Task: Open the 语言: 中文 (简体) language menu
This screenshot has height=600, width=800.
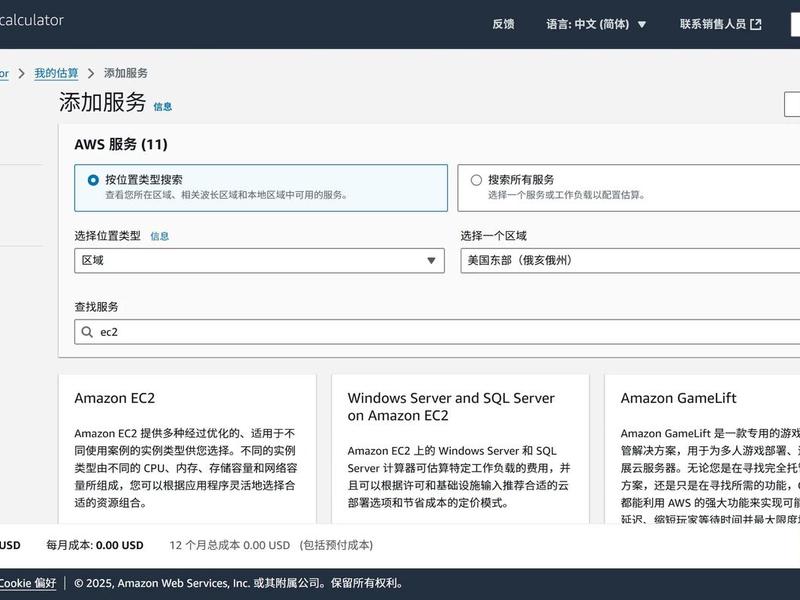Action: [x=596, y=24]
